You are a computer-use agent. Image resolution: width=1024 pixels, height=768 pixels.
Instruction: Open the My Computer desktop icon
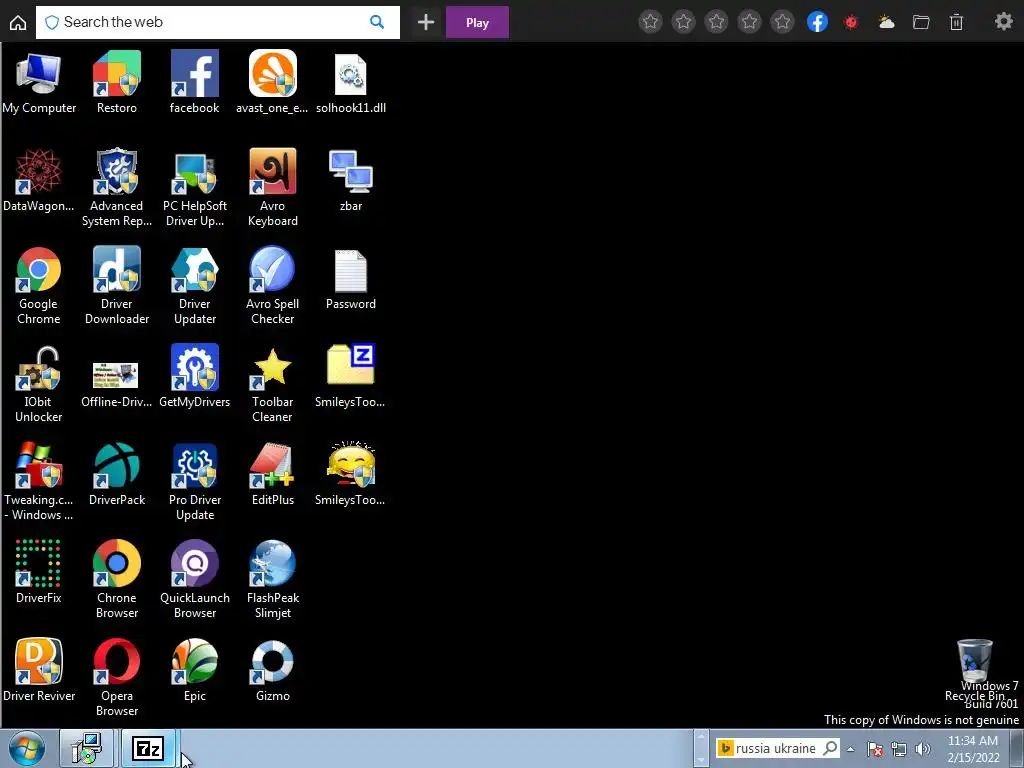click(x=39, y=73)
